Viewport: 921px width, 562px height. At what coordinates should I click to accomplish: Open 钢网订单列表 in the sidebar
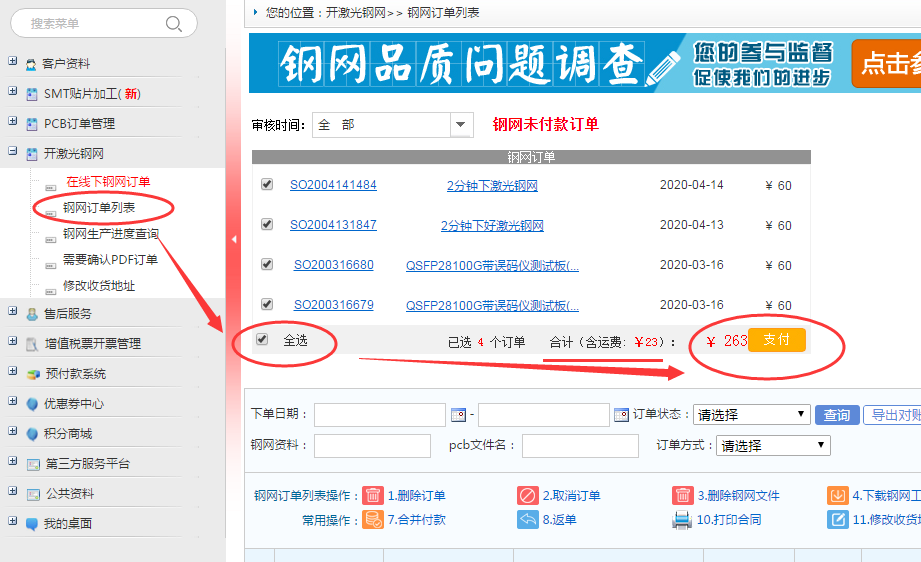click(99, 208)
